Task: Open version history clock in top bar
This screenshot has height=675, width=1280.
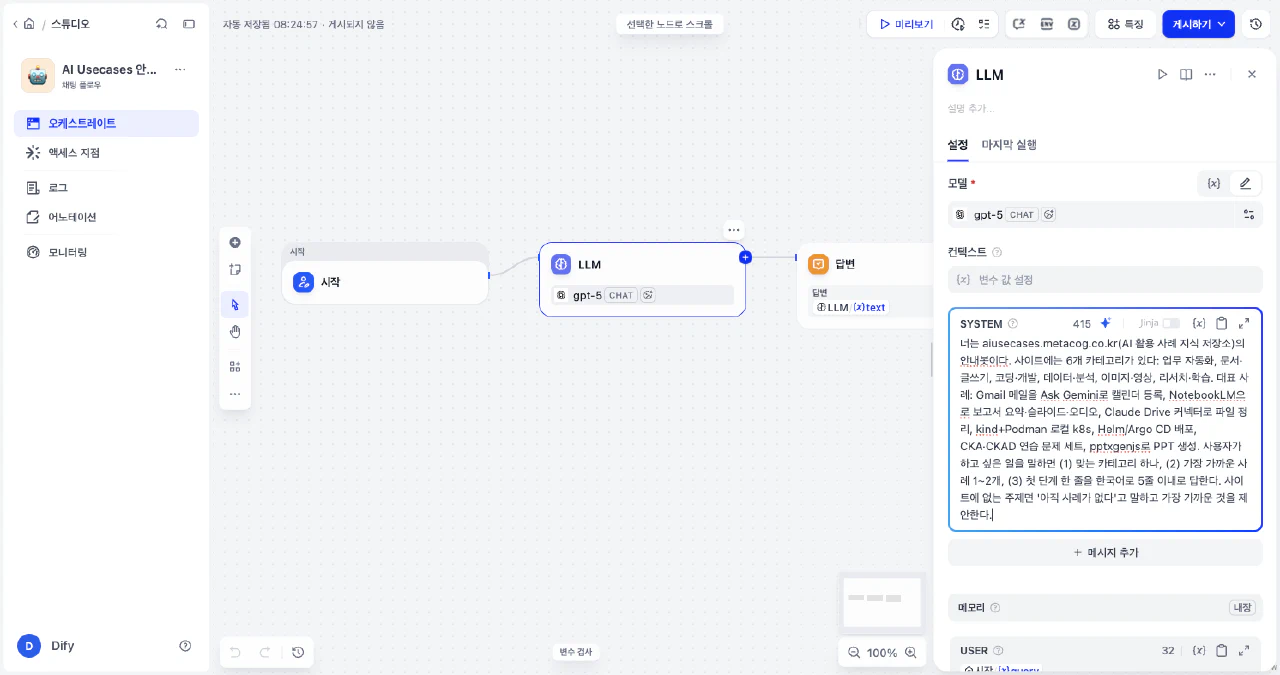Action: point(1256,24)
